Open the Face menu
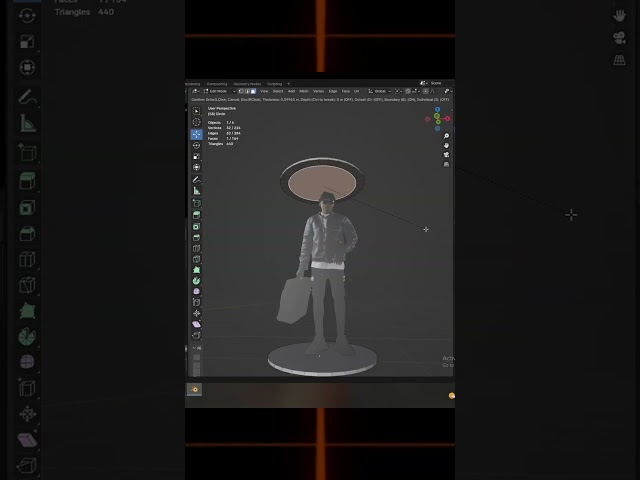 346,91
